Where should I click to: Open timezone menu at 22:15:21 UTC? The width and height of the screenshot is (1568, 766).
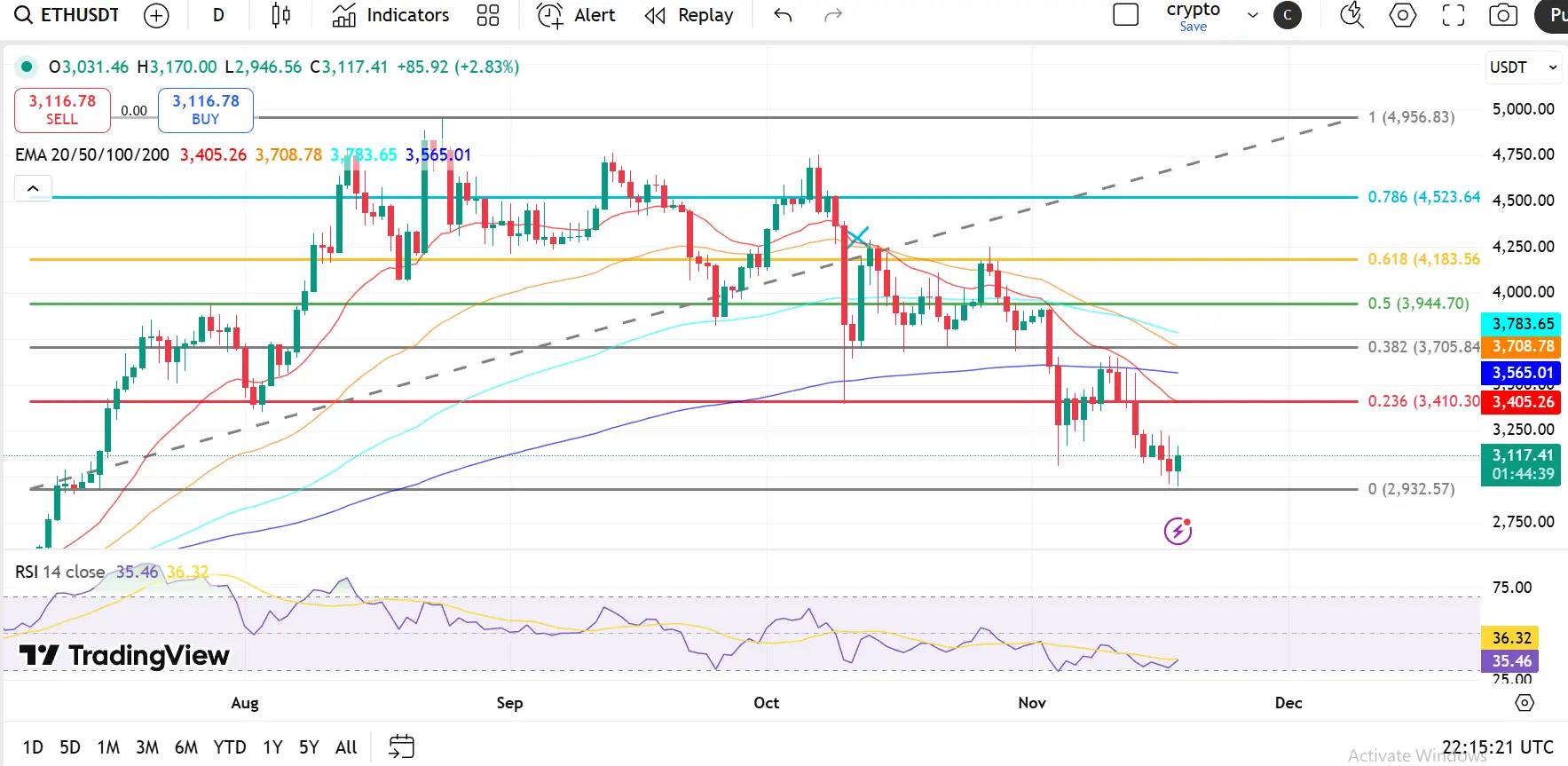tap(1498, 747)
